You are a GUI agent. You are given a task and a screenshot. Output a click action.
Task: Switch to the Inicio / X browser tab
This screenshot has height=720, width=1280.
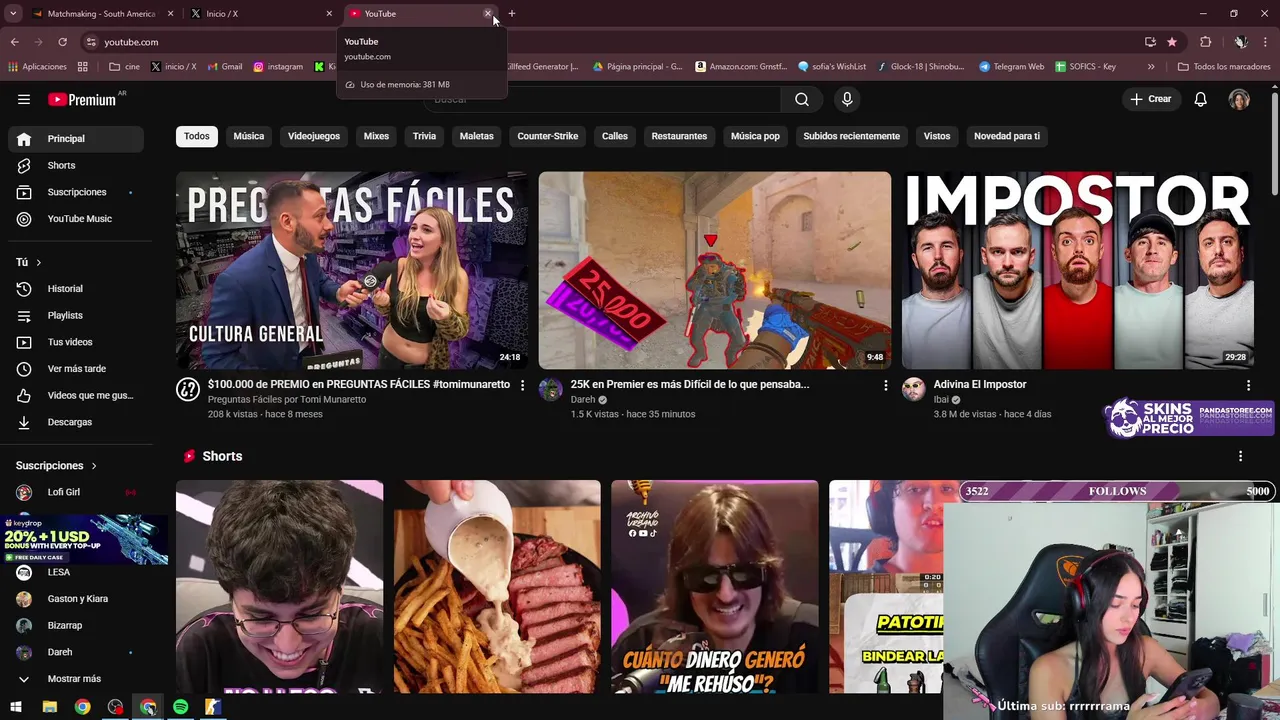260,14
